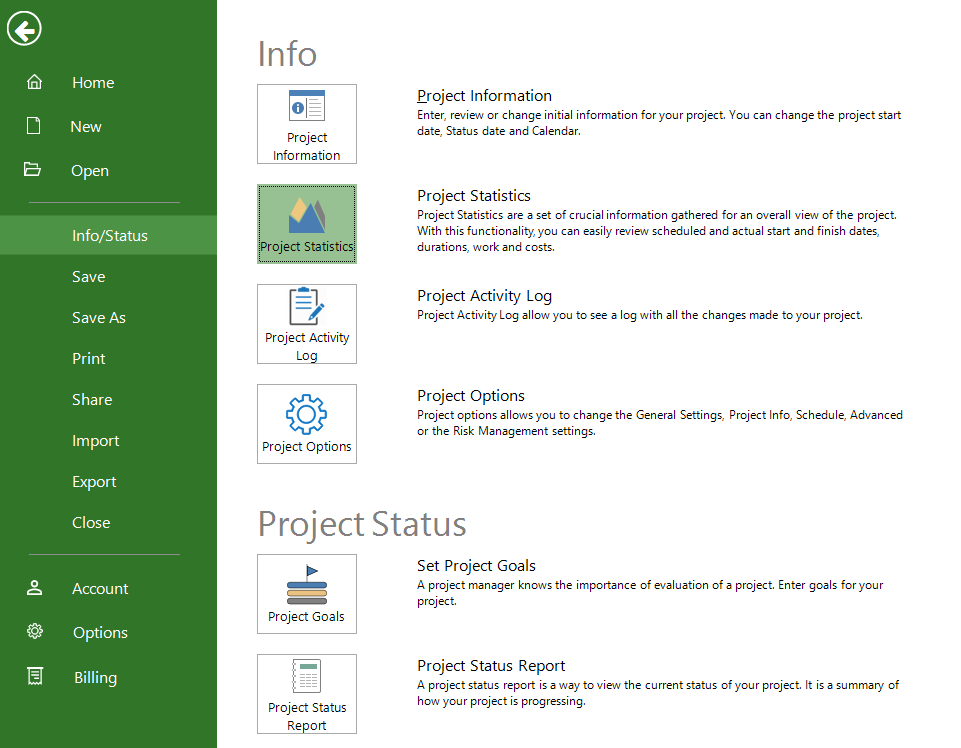Open the Share menu item
961x748 pixels.
pyautogui.click(x=92, y=400)
